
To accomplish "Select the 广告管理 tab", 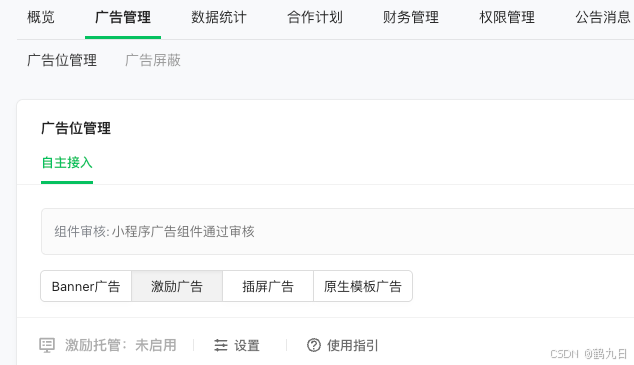I will coord(123,17).
